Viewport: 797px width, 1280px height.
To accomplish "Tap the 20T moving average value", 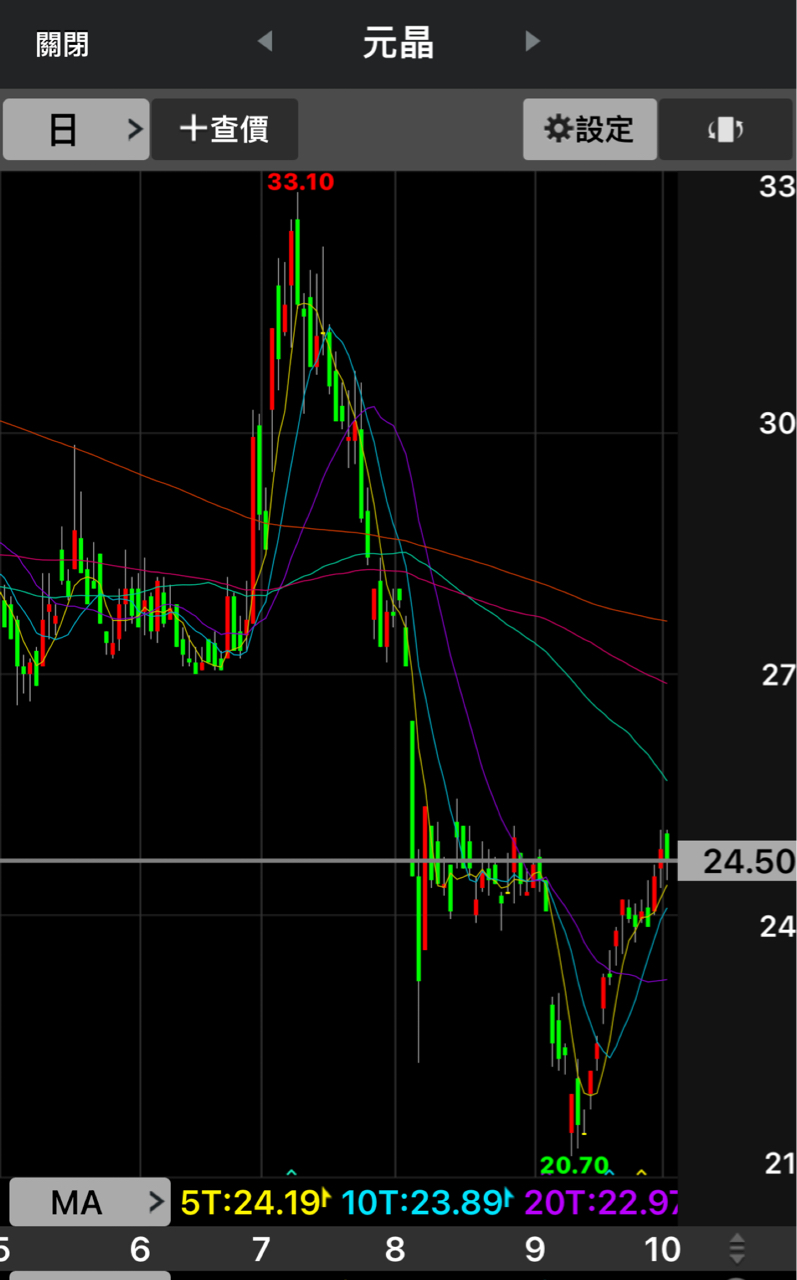I will pyautogui.click(x=600, y=1203).
